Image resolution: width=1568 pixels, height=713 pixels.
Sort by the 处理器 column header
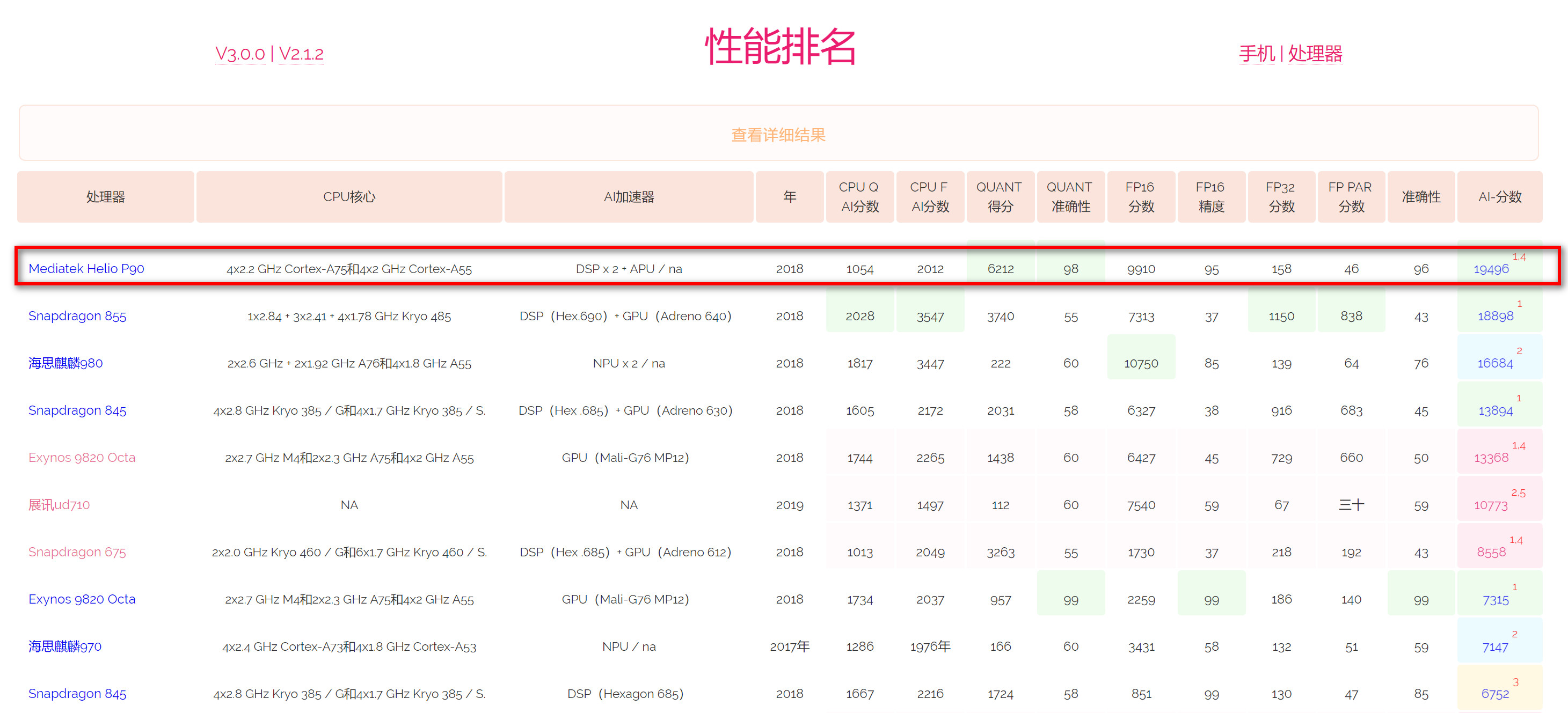click(x=105, y=197)
